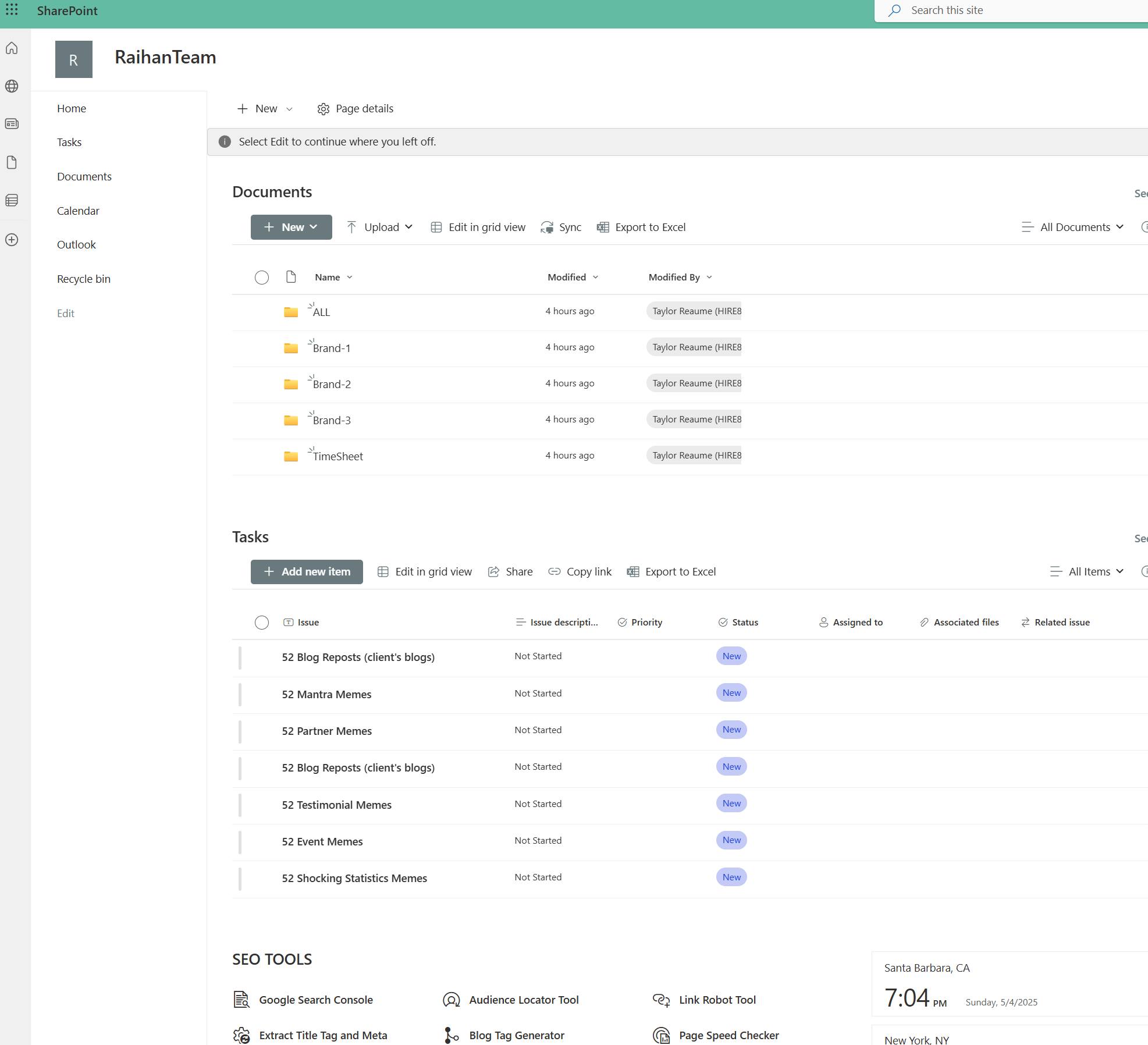Click the TimeSheet folder icon
This screenshot has height=1045, width=1148.
[291, 457]
